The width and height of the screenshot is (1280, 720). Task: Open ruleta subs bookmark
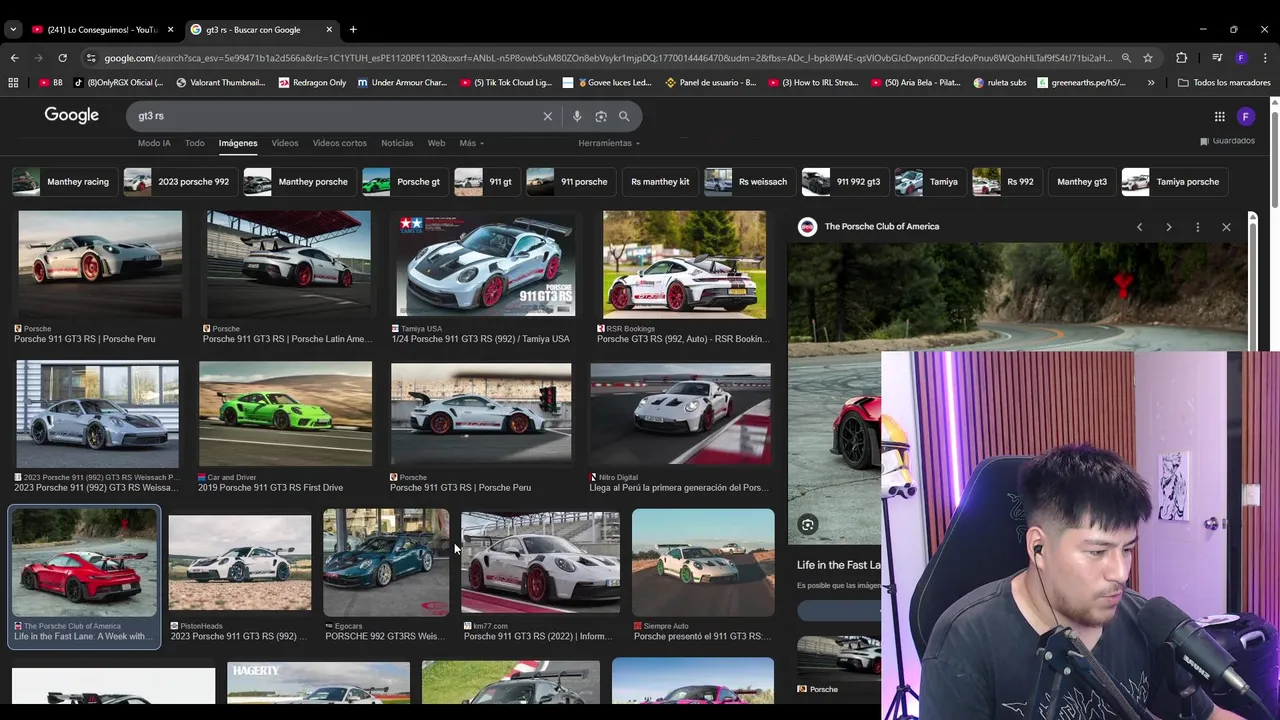click(x=999, y=82)
